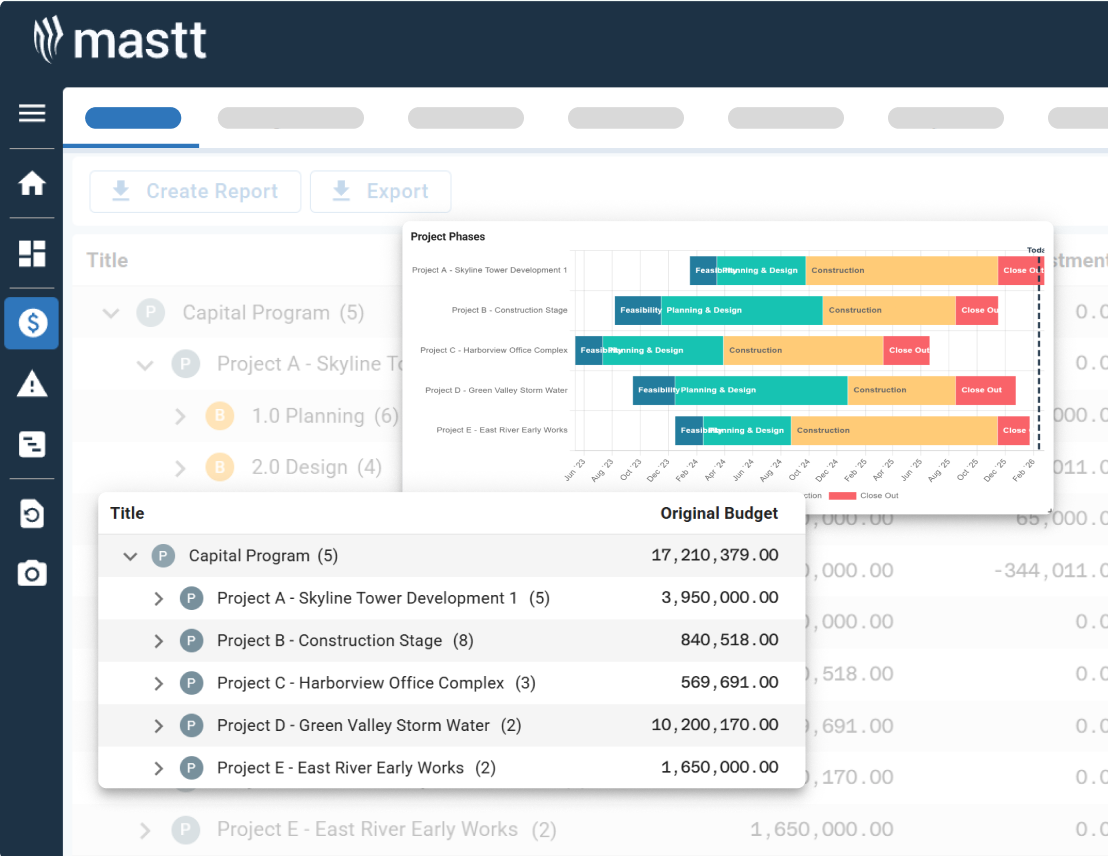
Task: Click the Mastt logo
Action: 120,41
